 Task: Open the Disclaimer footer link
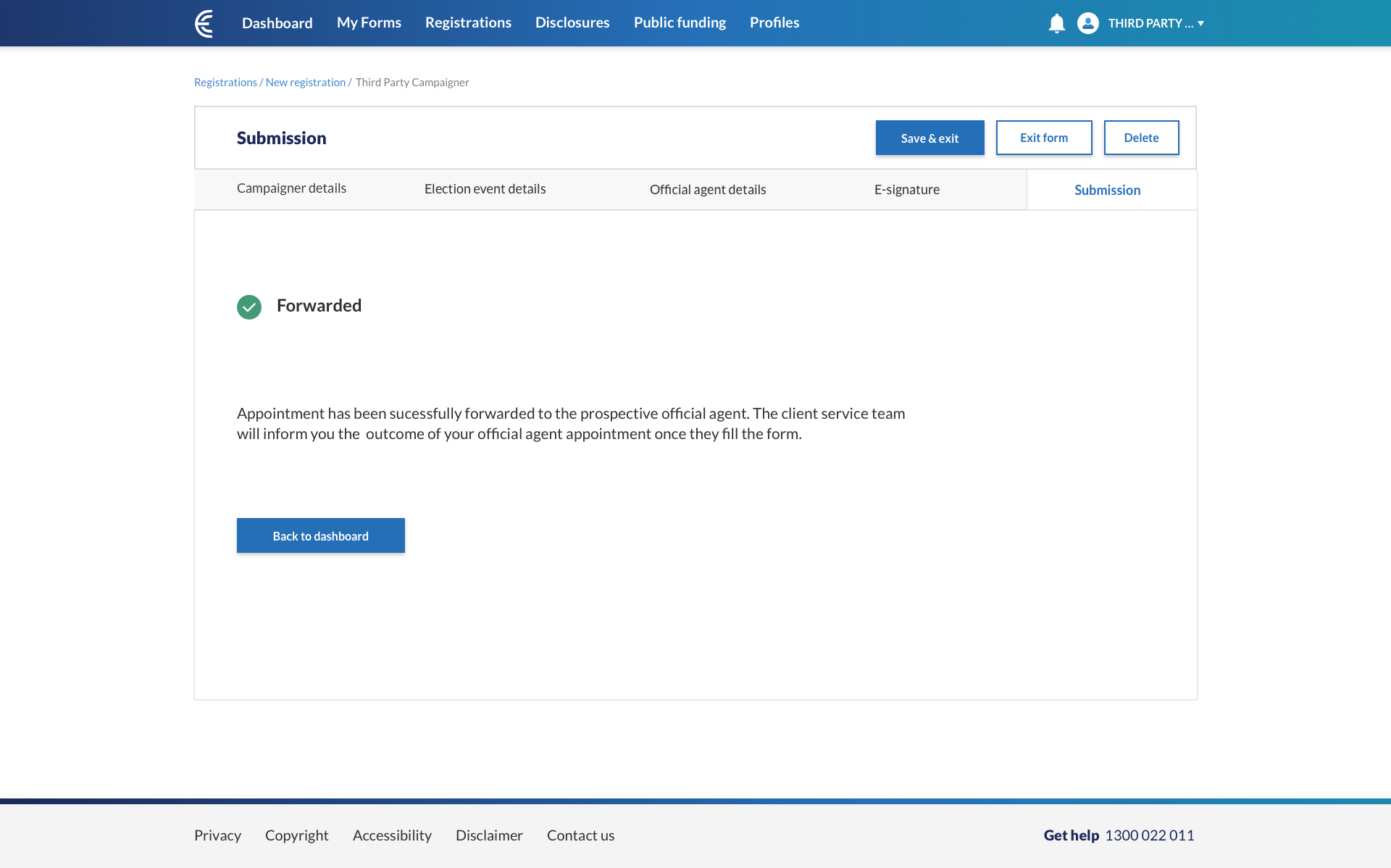(489, 835)
